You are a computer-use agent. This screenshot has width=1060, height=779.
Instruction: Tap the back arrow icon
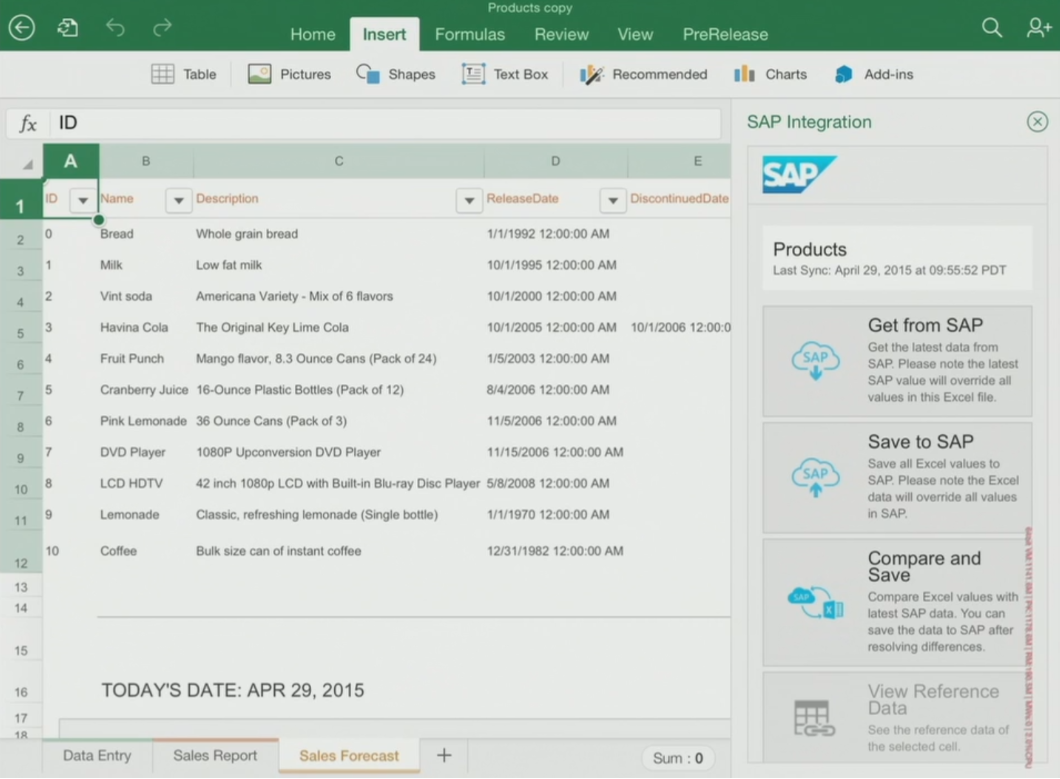click(22, 28)
